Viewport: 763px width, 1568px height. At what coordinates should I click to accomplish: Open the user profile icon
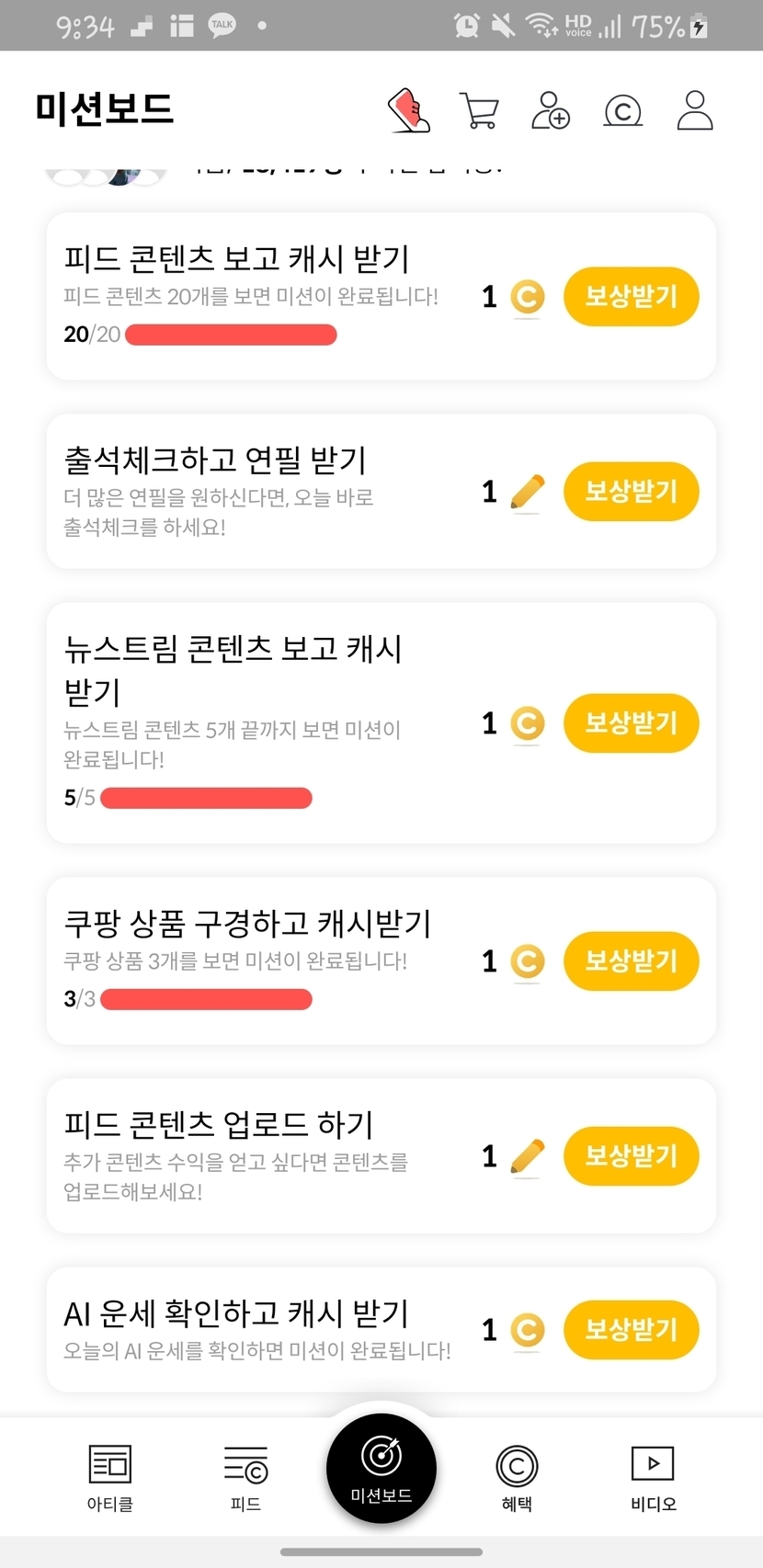coord(695,110)
